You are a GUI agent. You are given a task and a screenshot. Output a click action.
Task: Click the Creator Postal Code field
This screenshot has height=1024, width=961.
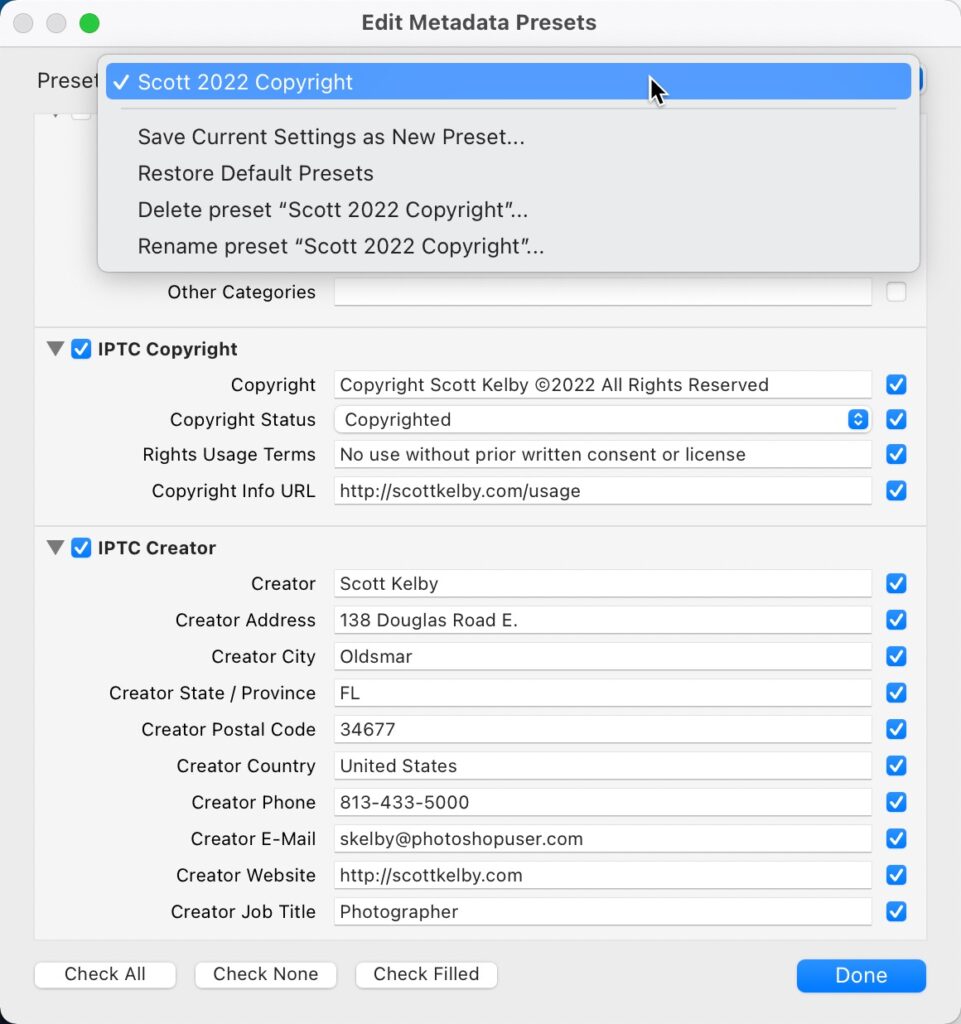tap(603, 729)
